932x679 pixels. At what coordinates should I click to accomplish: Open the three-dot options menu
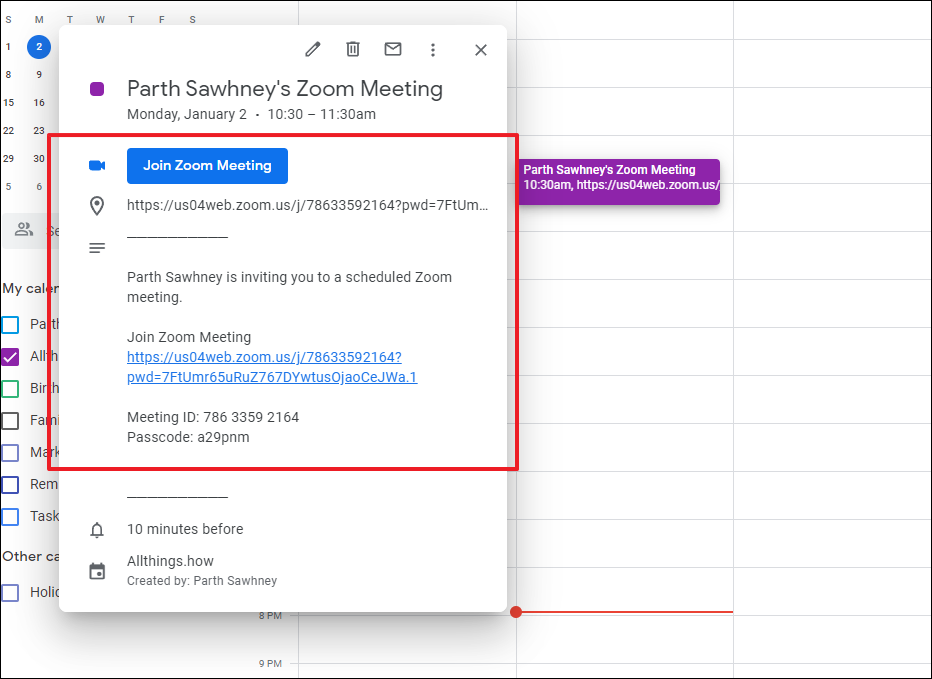click(433, 50)
